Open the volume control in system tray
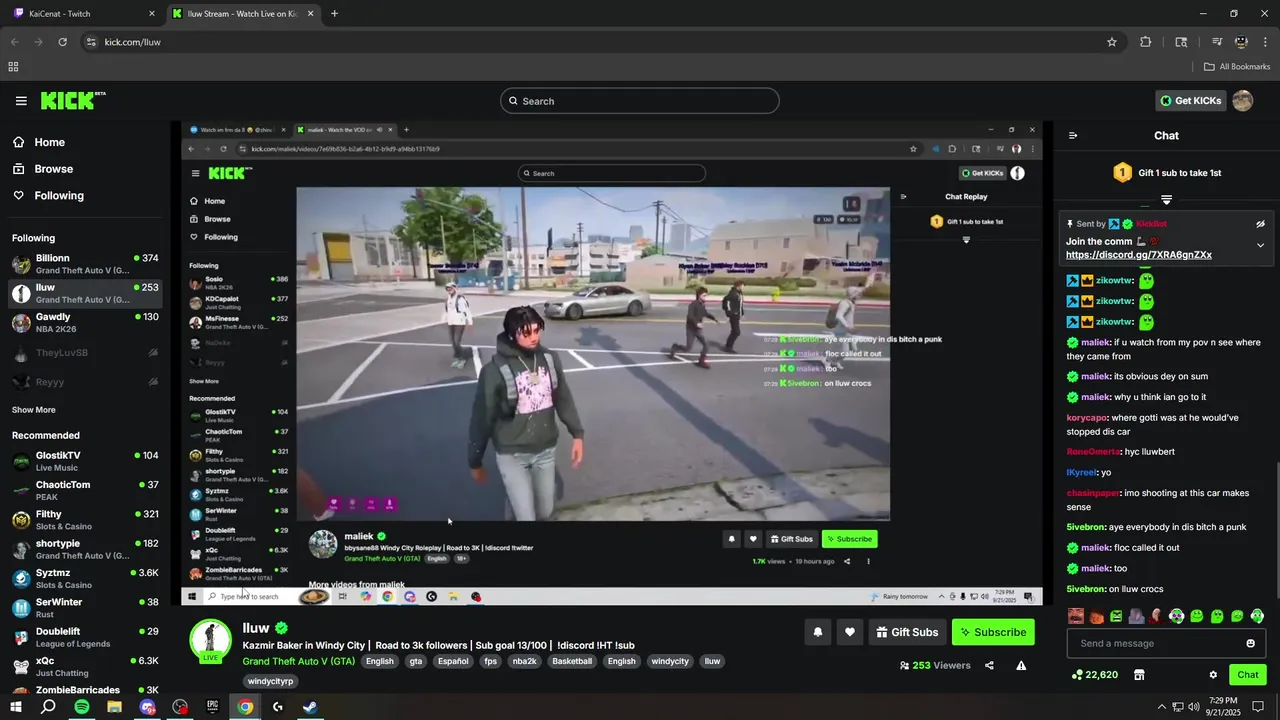 pos(1194,707)
